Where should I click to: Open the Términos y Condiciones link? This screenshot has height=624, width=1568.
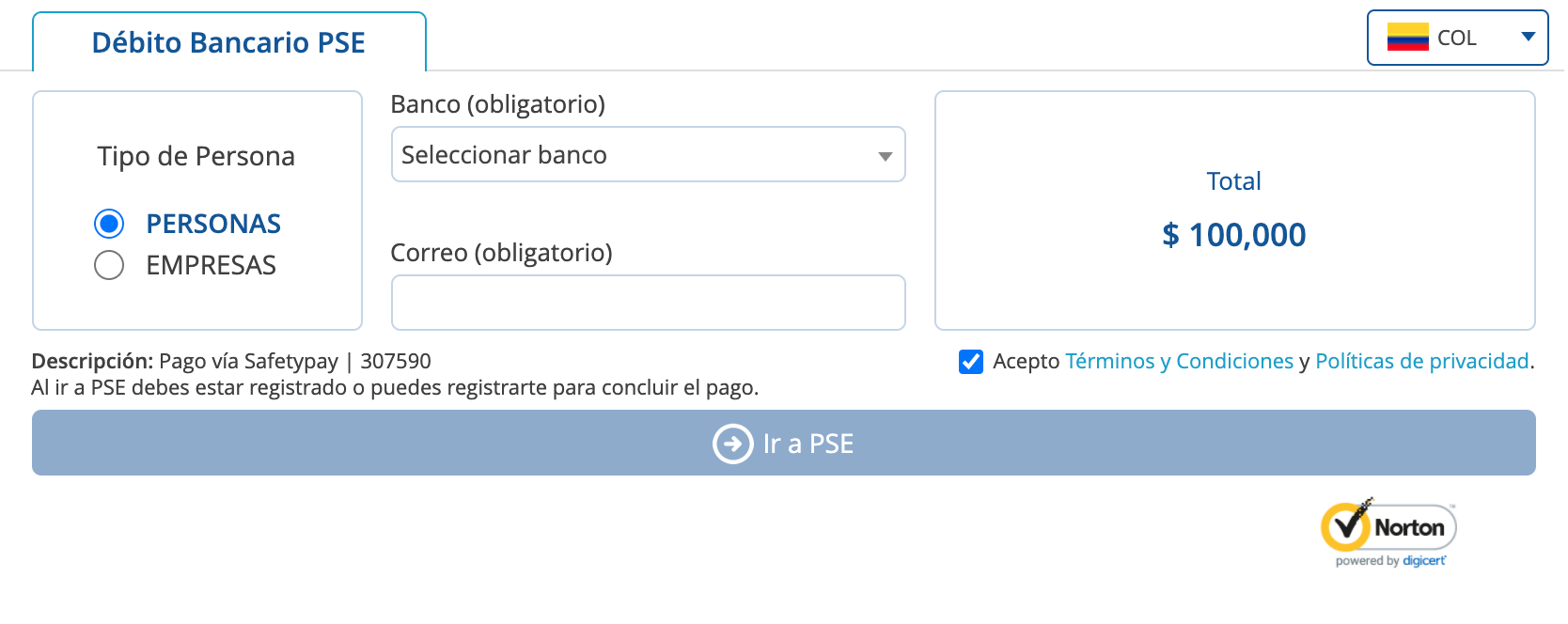pyautogui.click(x=1179, y=362)
